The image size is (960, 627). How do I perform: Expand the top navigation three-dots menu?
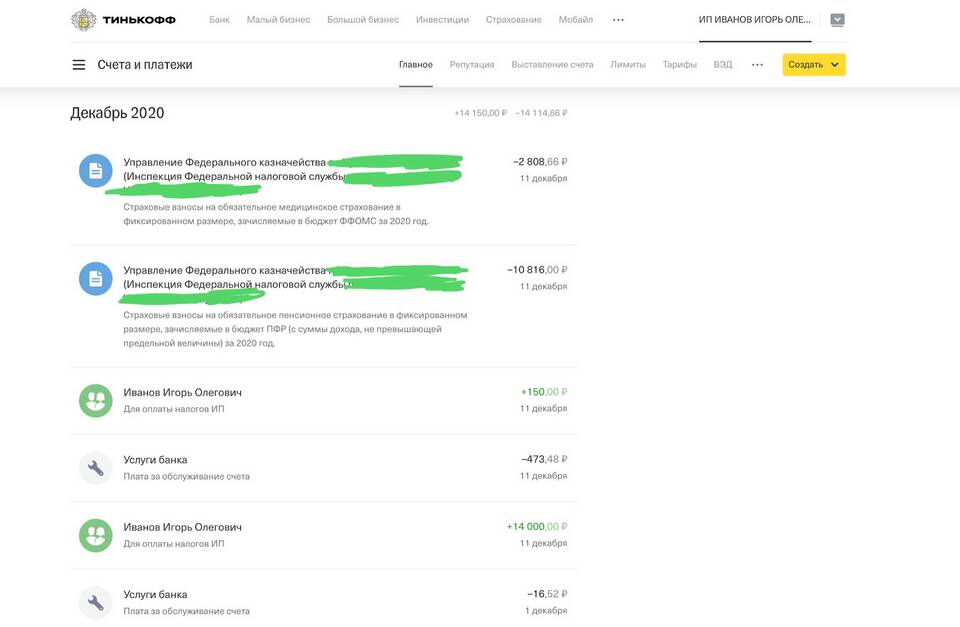coord(618,20)
